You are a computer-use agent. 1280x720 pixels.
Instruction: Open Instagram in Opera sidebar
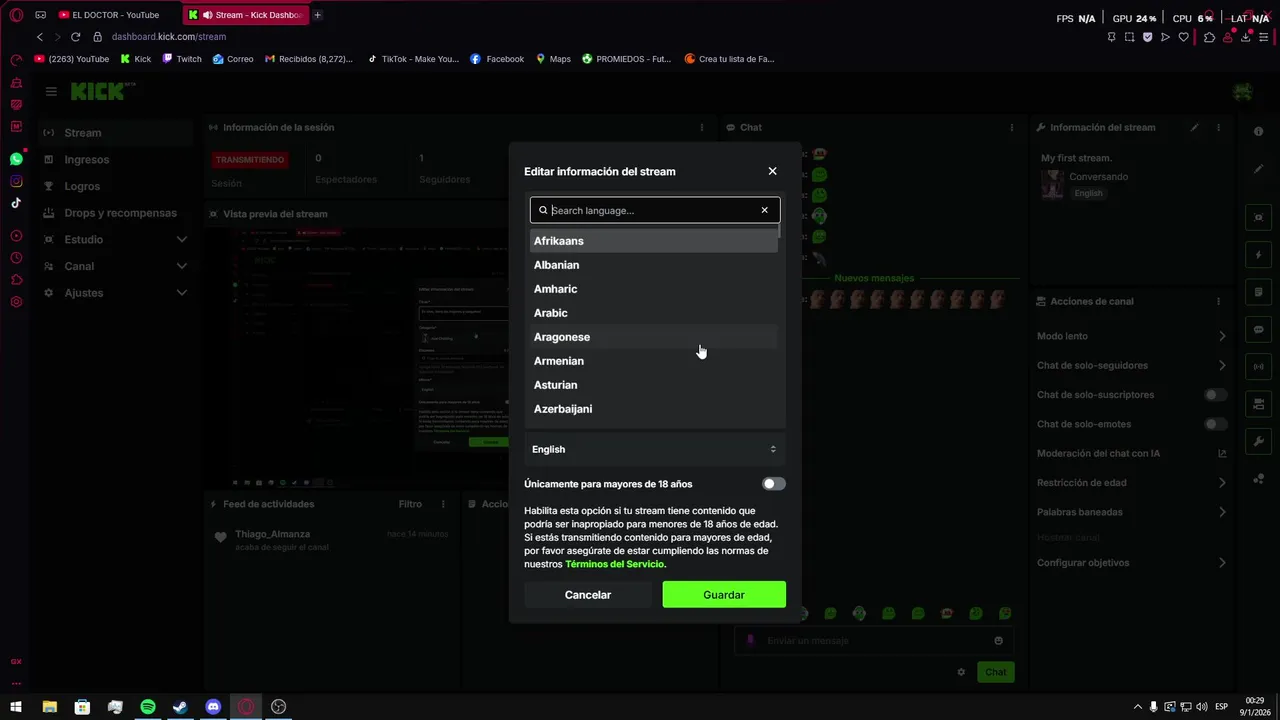(16, 181)
